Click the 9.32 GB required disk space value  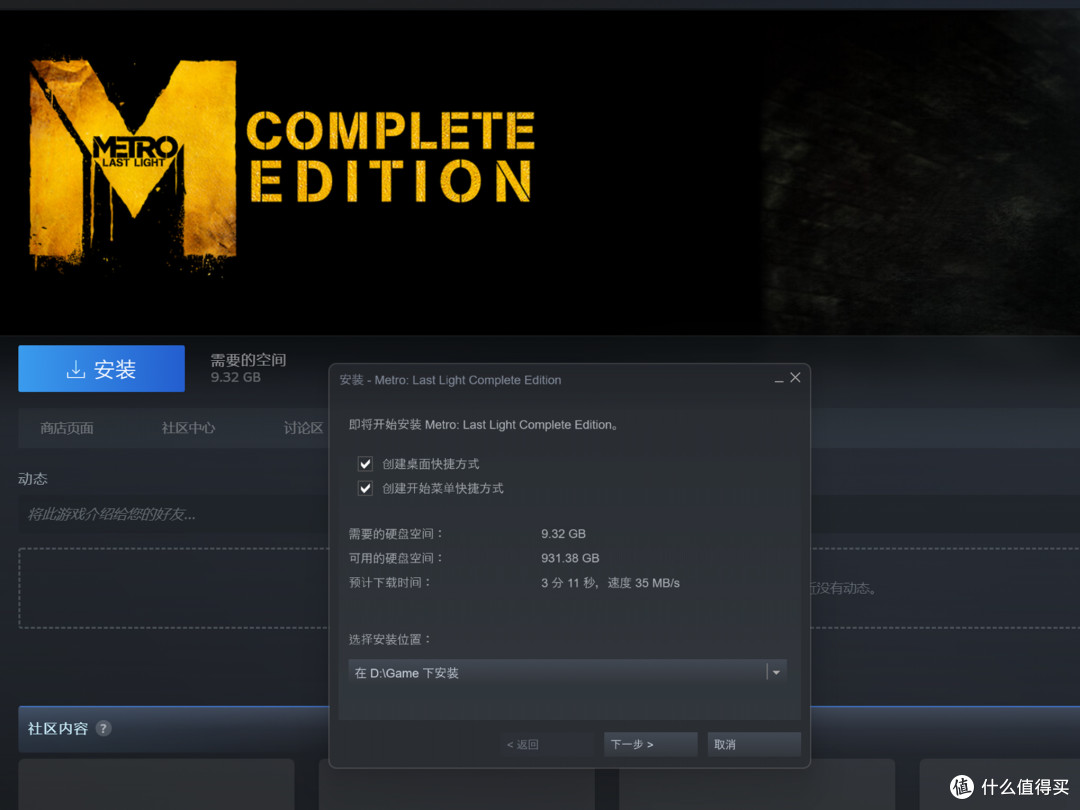click(x=563, y=534)
